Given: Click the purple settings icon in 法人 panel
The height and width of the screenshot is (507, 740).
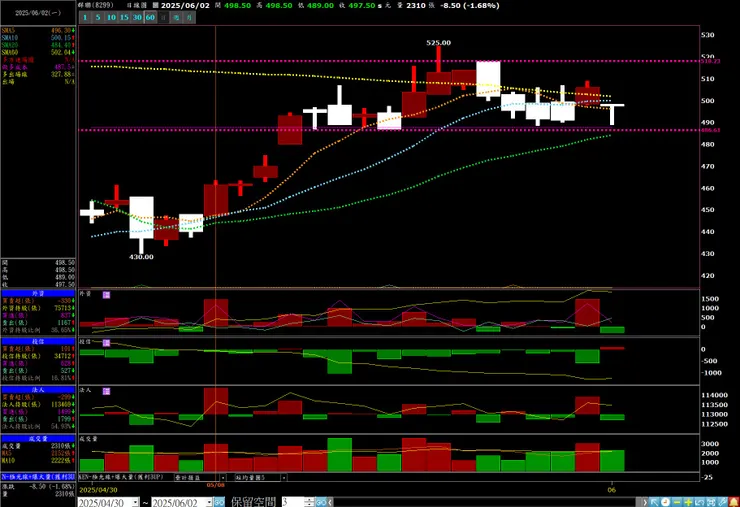Looking at the screenshot, I should point(106,391).
